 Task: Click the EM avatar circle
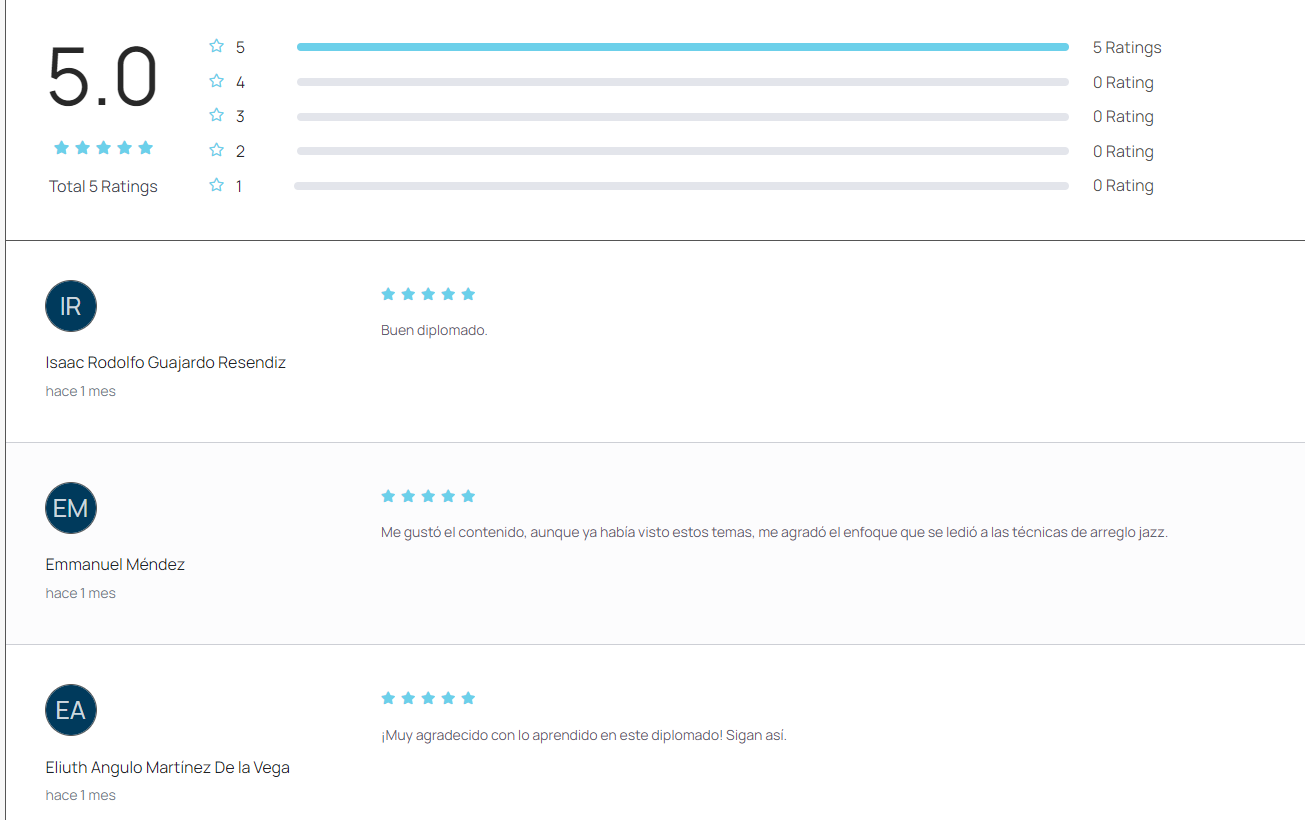[x=71, y=508]
